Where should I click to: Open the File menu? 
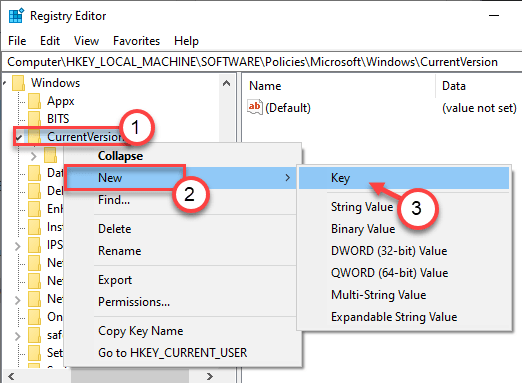(x=17, y=41)
